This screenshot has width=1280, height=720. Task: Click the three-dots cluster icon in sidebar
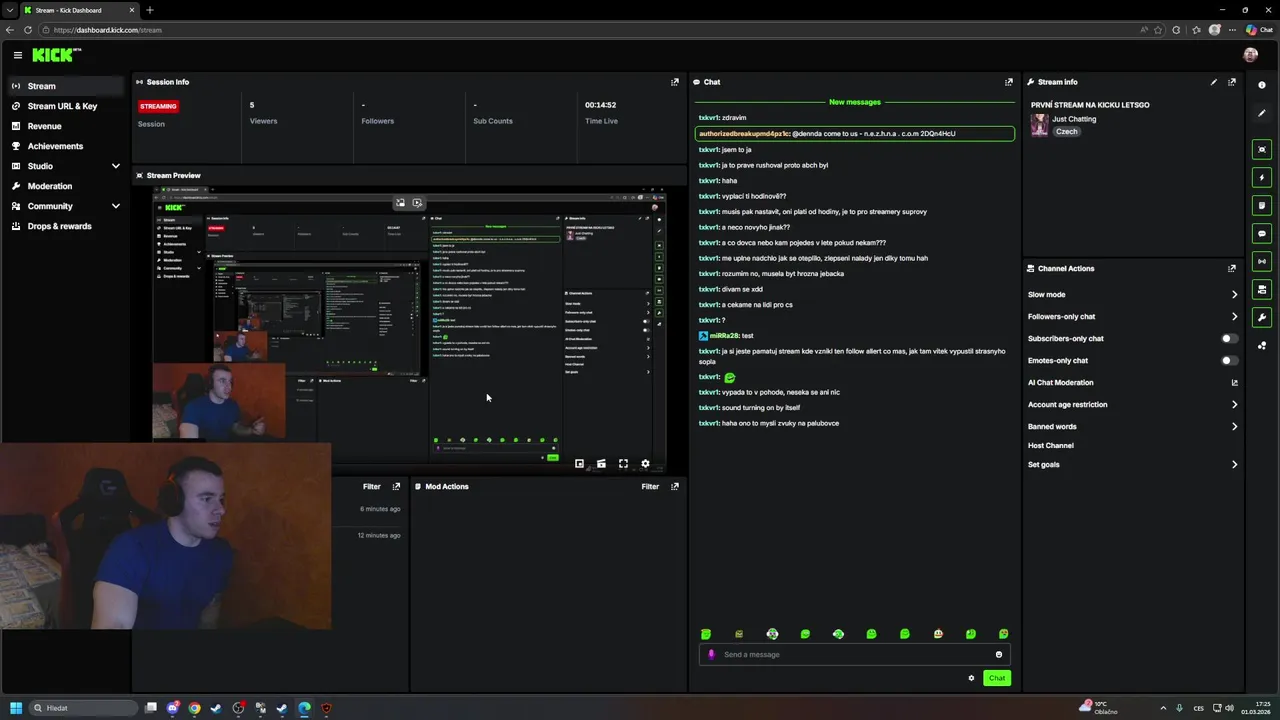[1262, 346]
